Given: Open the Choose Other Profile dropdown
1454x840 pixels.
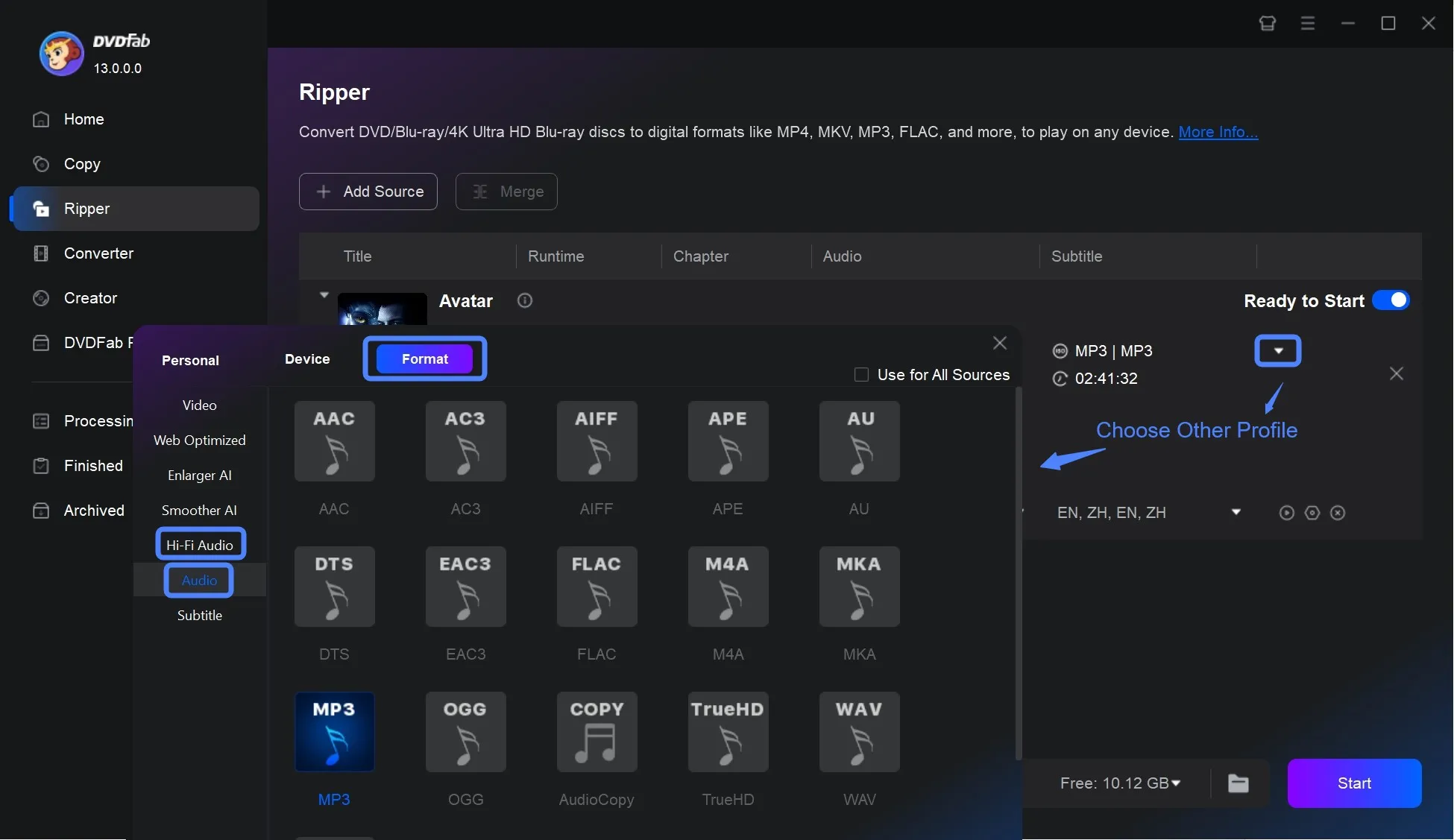Looking at the screenshot, I should pyautogui.click(x=1277, y=350).
